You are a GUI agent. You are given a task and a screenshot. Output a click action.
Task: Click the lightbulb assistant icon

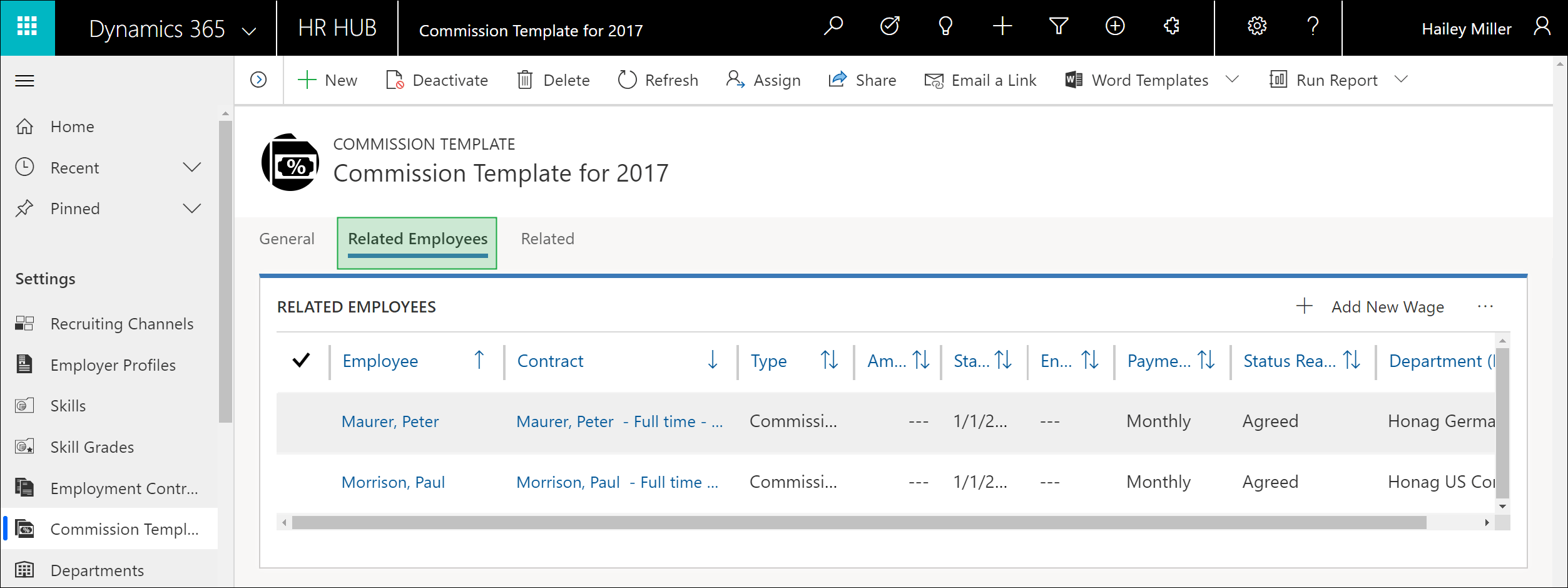945,26
